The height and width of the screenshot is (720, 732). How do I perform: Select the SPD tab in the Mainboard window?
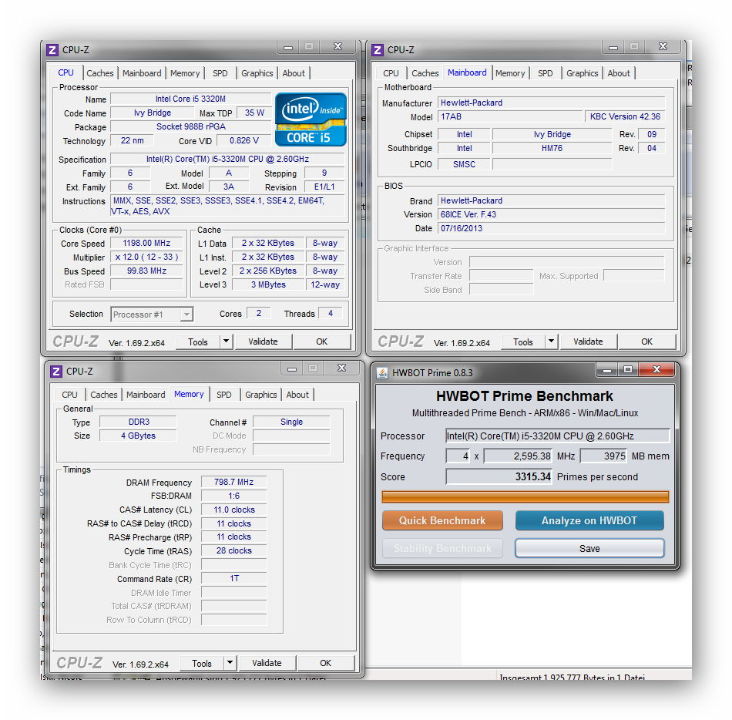tap(545, 73)
